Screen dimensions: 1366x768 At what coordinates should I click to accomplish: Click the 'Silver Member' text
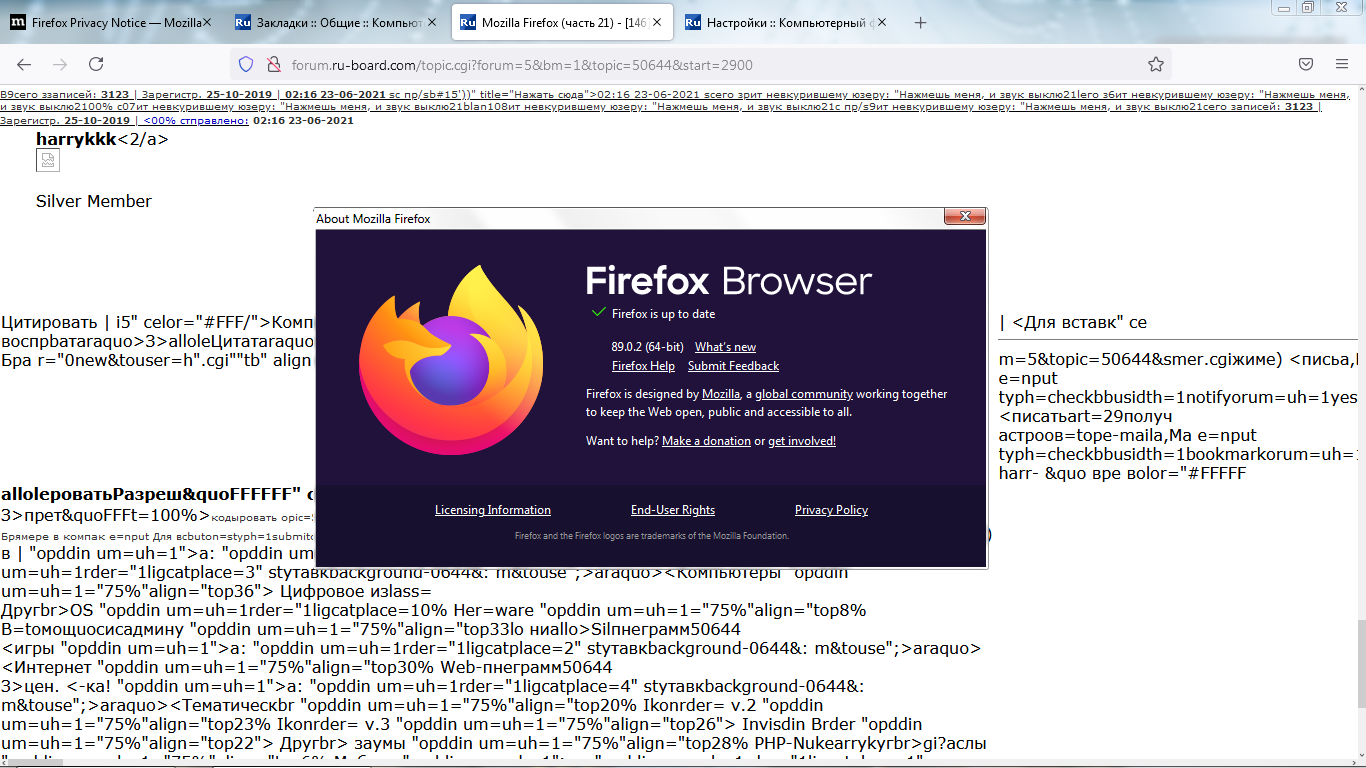pos(94,201)
